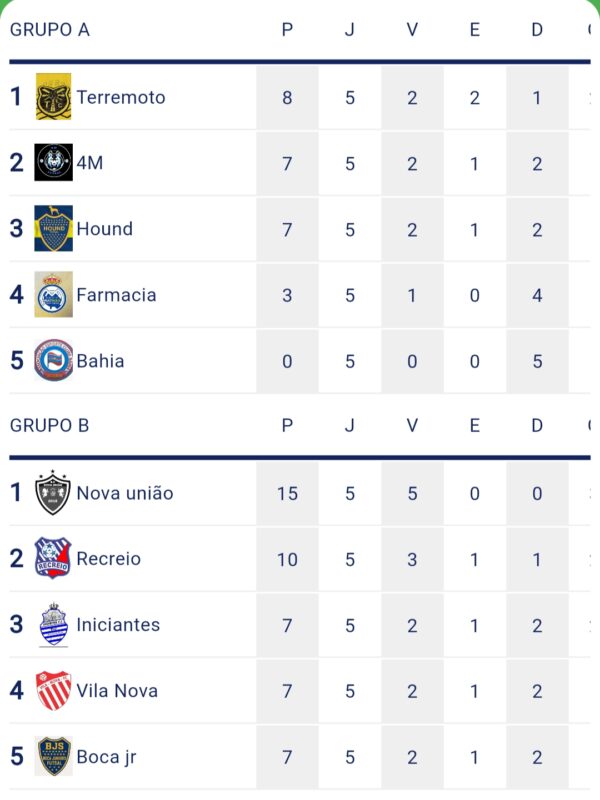Click the Nova união team name
Image resolution: width=600 pixels, height=800 pixels.
[125, 493]
